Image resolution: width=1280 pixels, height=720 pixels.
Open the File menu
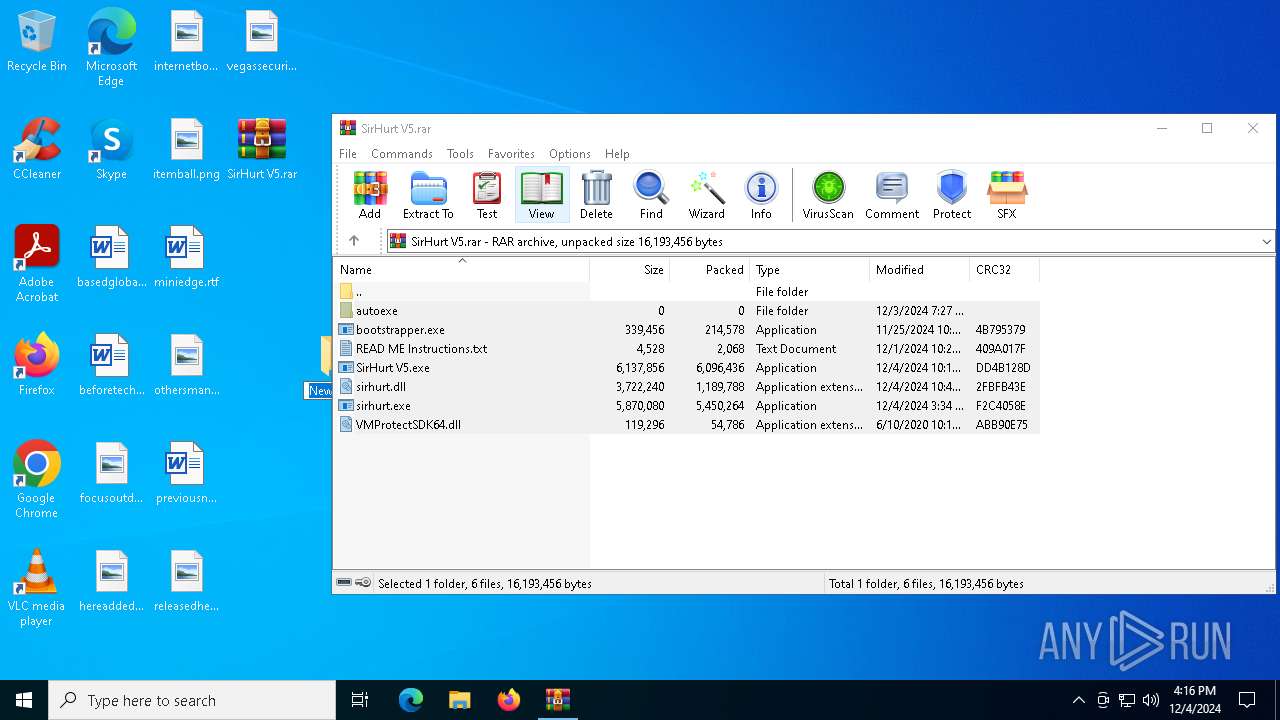coord(348,154)
